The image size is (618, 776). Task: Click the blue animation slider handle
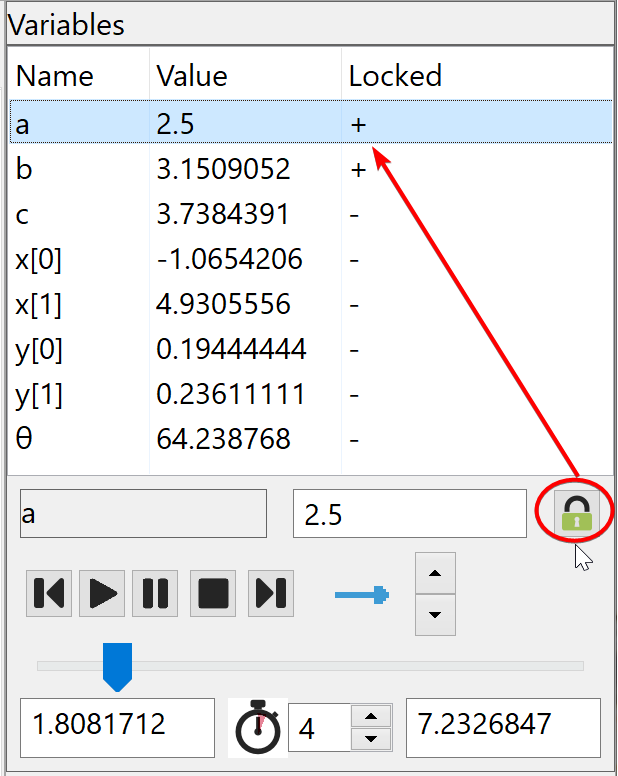(118, 665)
